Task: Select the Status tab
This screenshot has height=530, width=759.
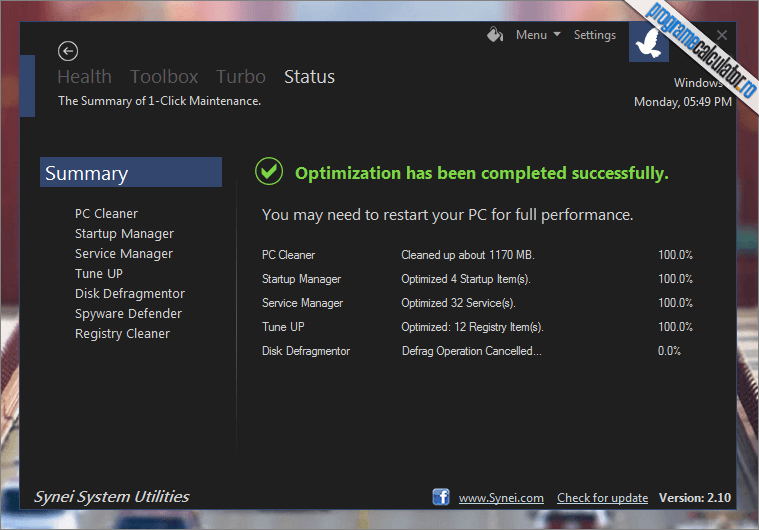Action: point(309,76)
